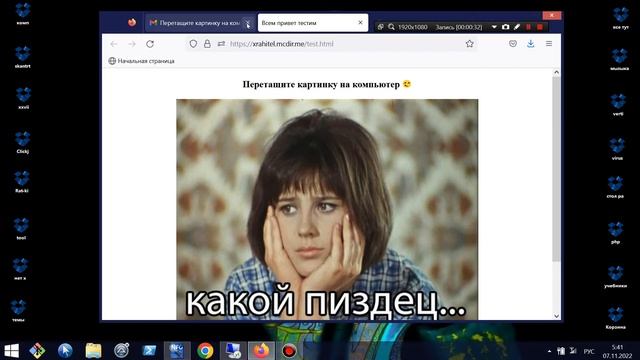
Task: Launch Google Chrome from the taskbar
Action: 205,351
